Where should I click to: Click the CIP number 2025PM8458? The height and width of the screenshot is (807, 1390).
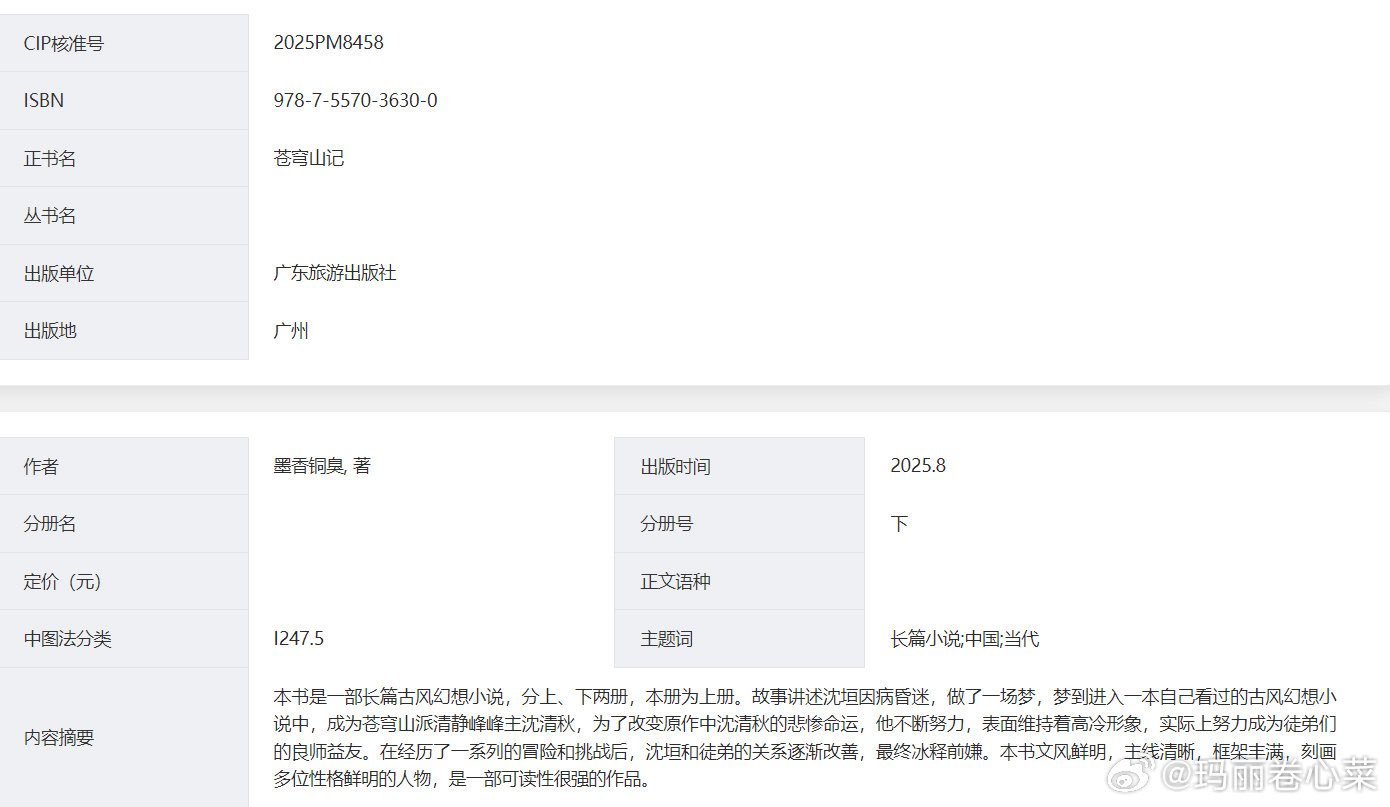click(x=329, y=43)
